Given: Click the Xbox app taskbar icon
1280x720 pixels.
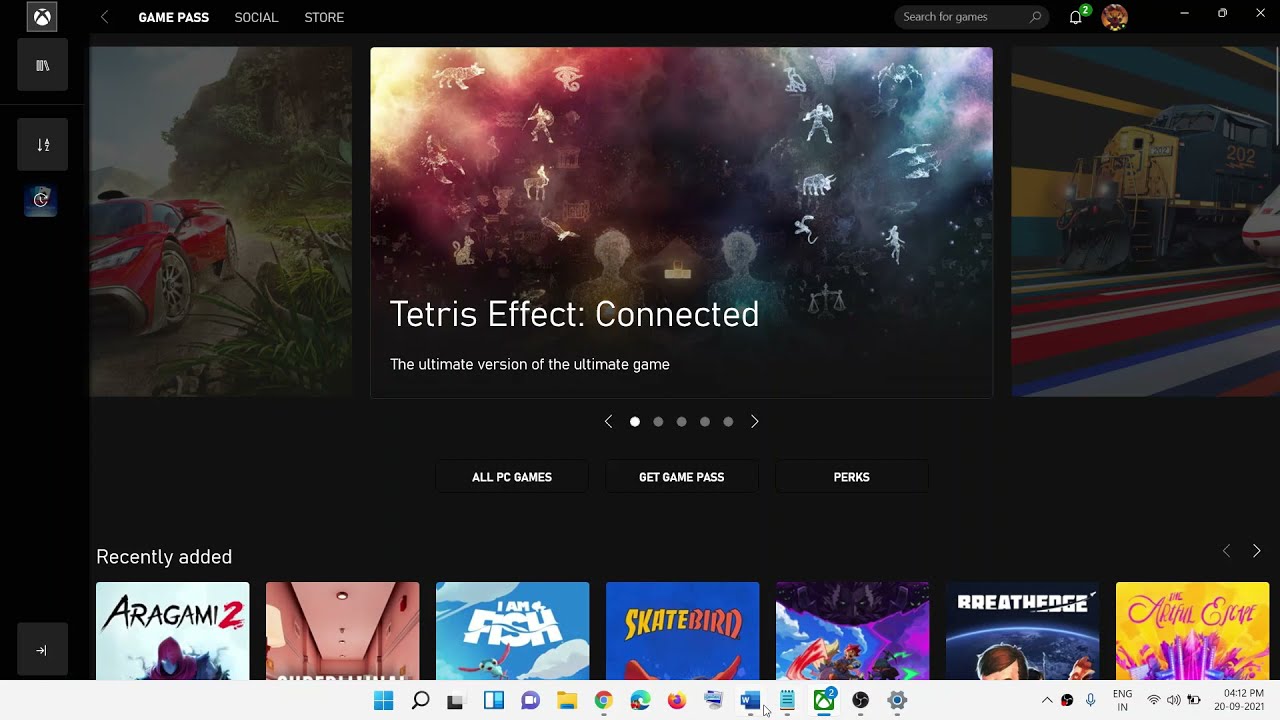Looking at the screenshot, I should (x=824, y=701).
